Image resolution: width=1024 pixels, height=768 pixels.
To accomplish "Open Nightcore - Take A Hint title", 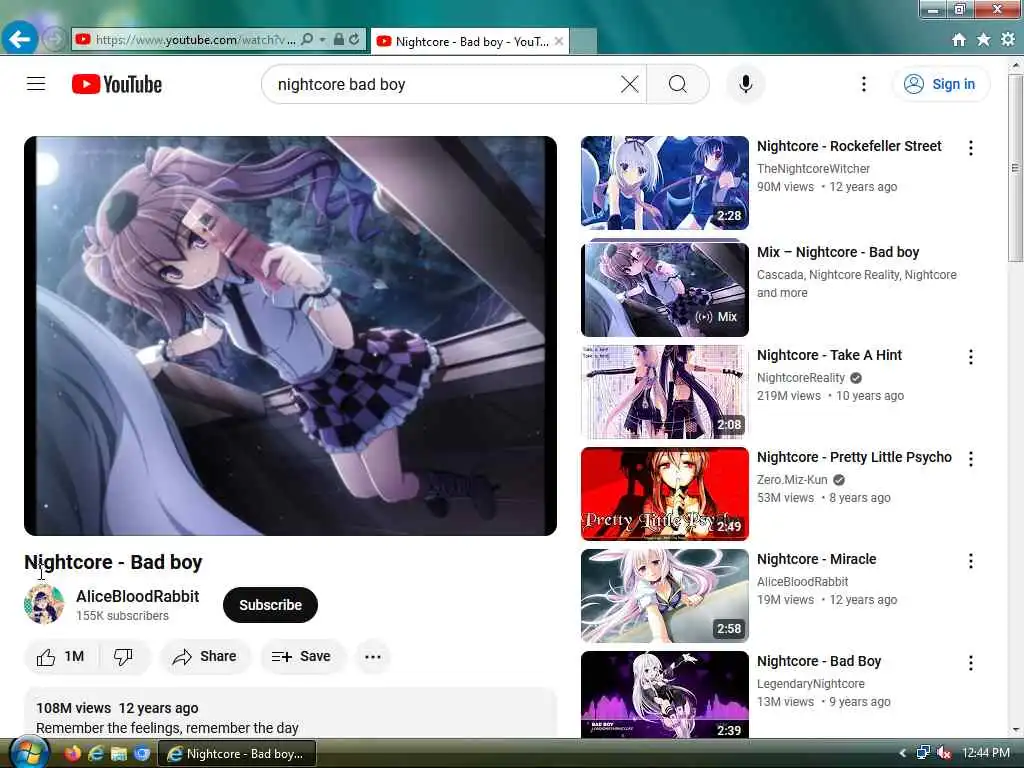I will pos(829,355).
